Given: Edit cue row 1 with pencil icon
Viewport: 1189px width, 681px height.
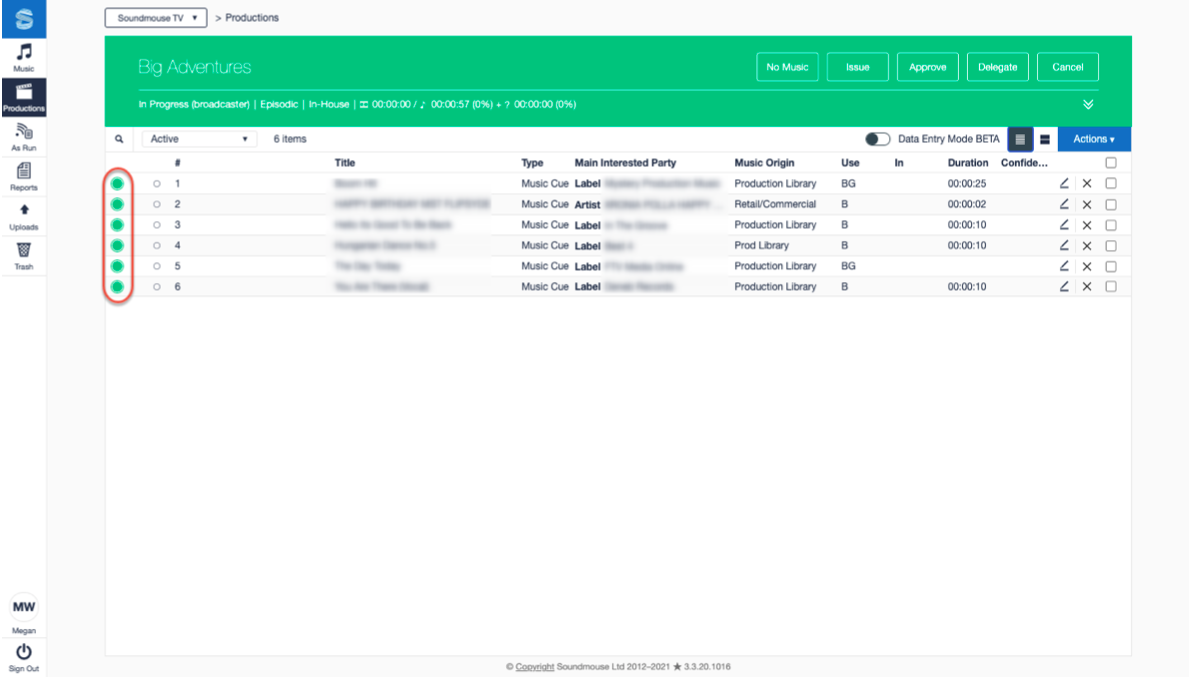Looking at the screenshot, I should pyautogui.click(x=1064, y=184).
